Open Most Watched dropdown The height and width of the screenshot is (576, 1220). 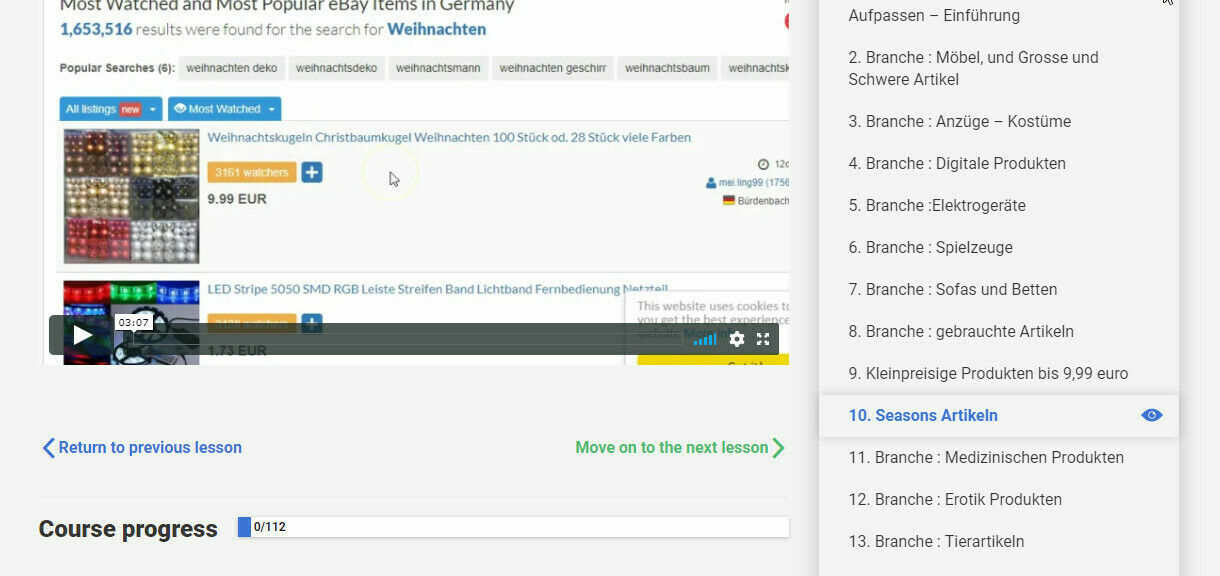[224, 109]
